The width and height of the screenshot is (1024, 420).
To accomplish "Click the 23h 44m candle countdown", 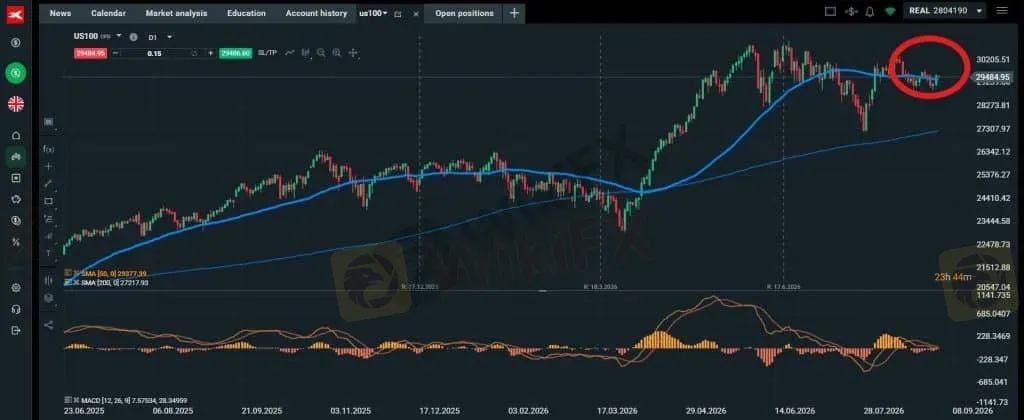I will pyautogui.click(x=952, y=277).
